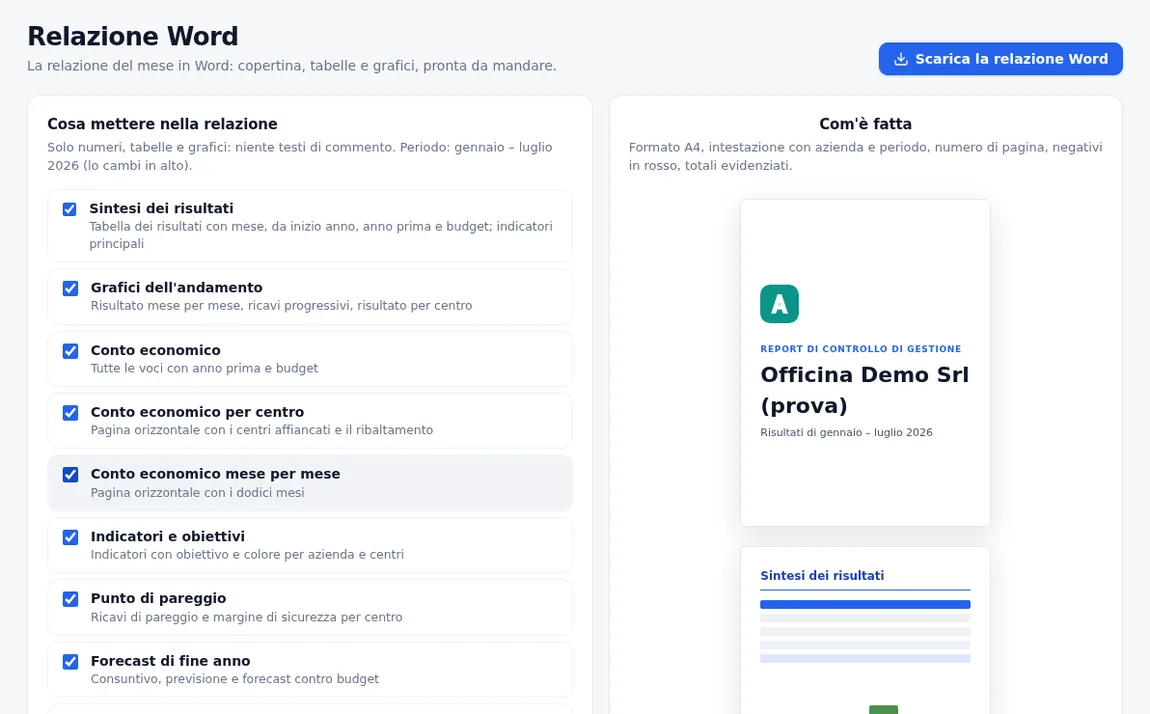Disable the Forecast di fine anno checkbox

coord(70,661)
